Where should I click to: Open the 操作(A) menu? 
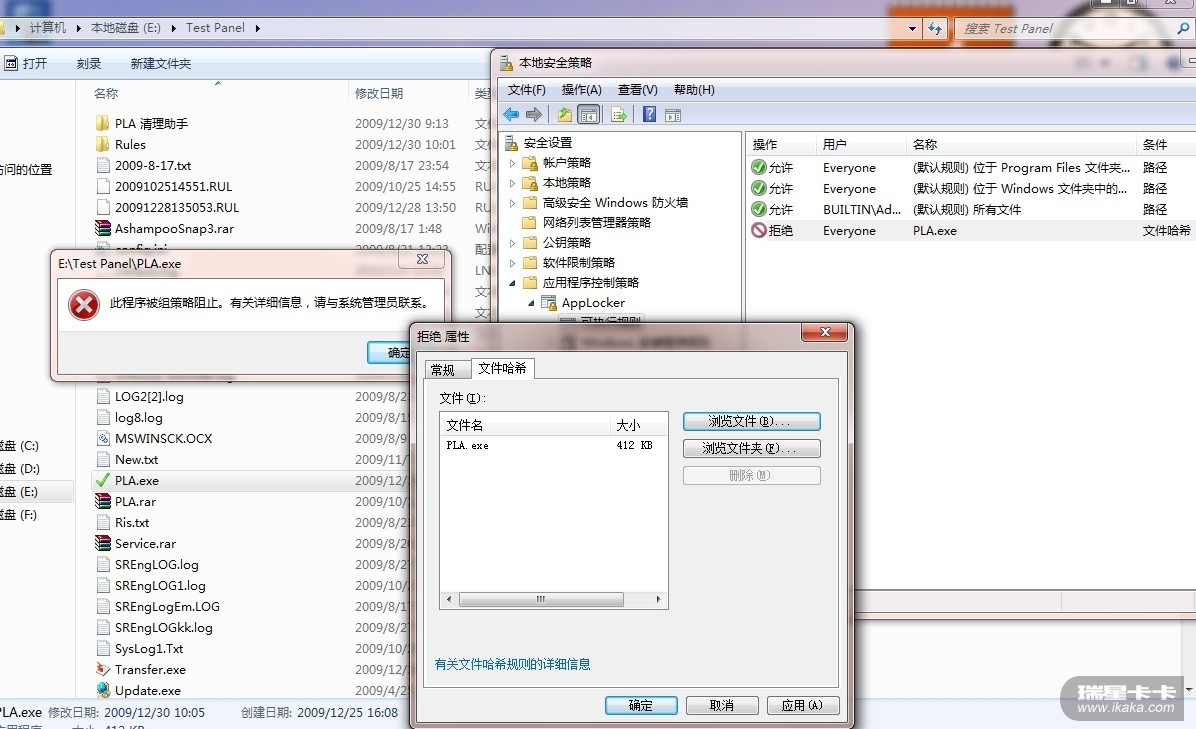[581, 89]
